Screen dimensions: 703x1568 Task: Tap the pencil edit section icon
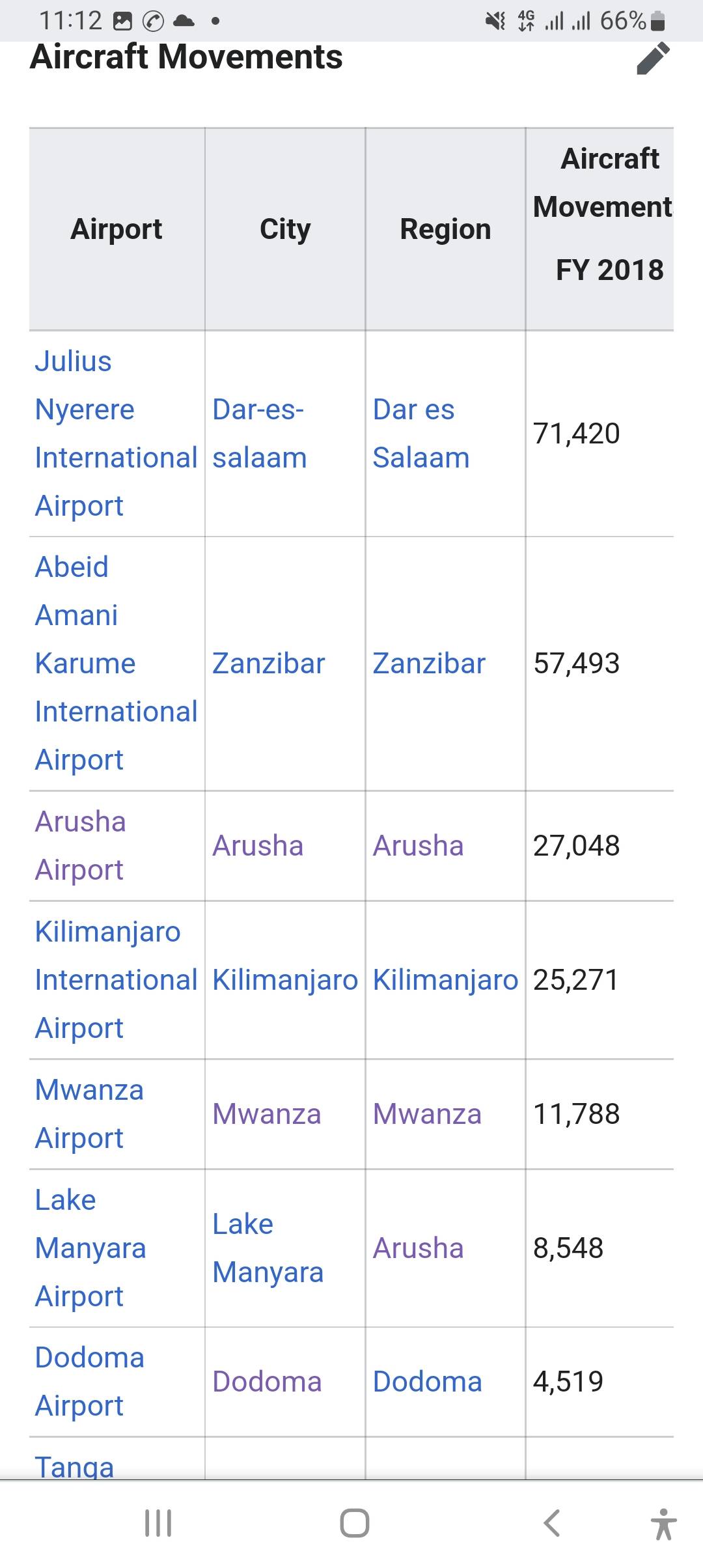pos(653,59)
